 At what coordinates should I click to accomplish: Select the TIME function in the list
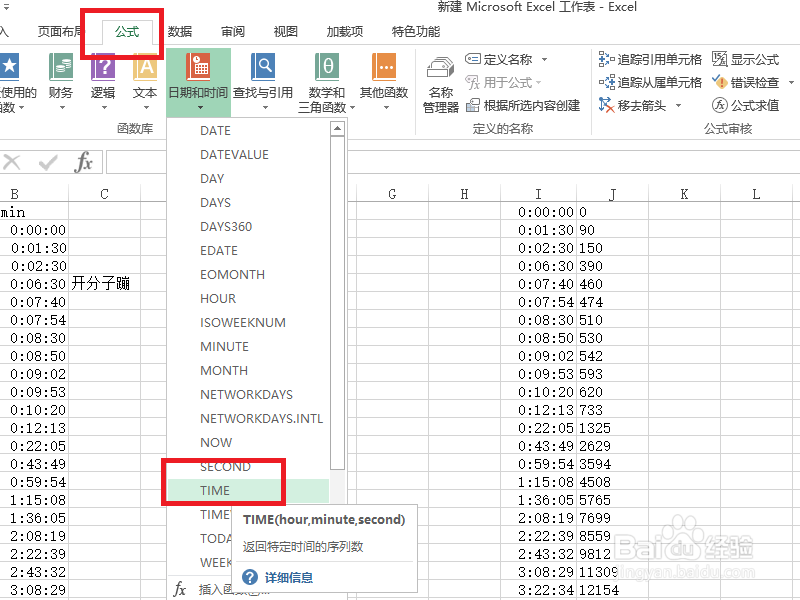248,490
